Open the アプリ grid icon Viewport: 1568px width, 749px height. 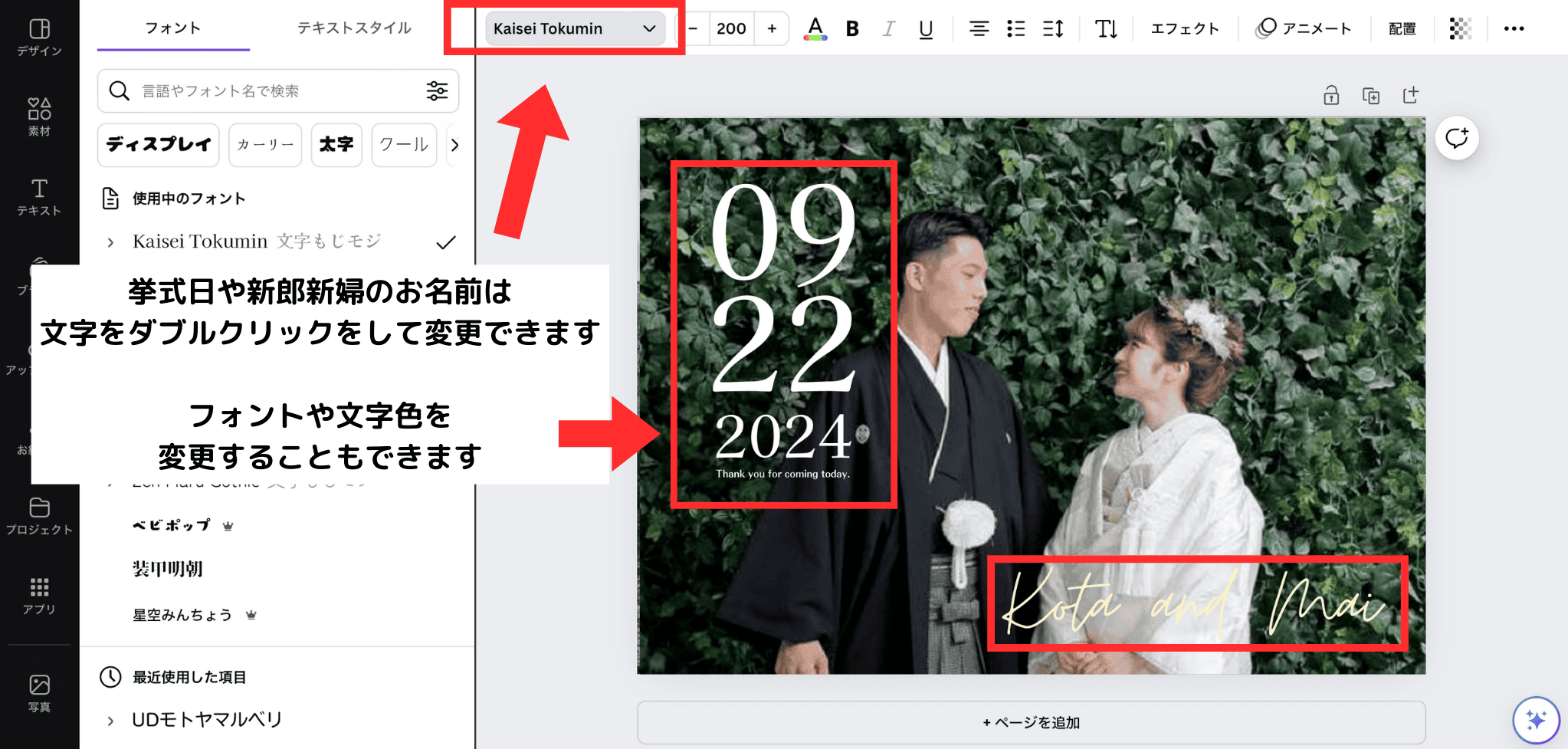39,596
